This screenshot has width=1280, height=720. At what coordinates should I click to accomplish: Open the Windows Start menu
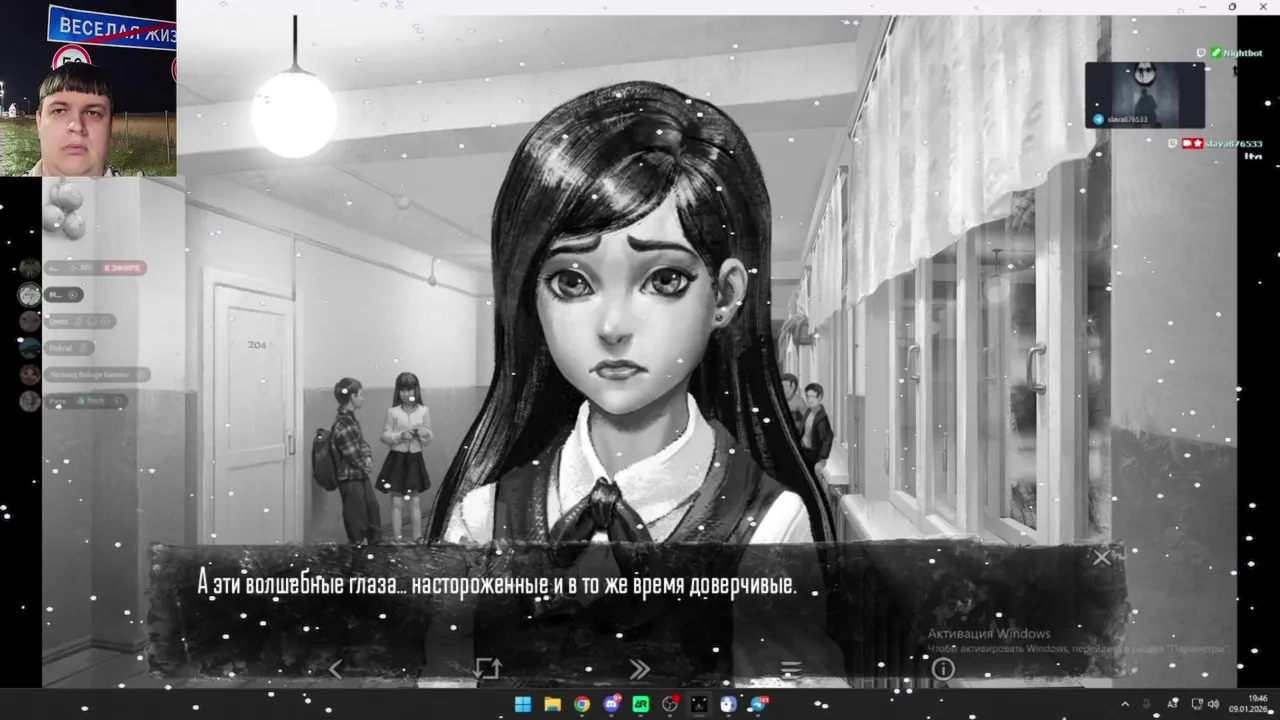523,704
